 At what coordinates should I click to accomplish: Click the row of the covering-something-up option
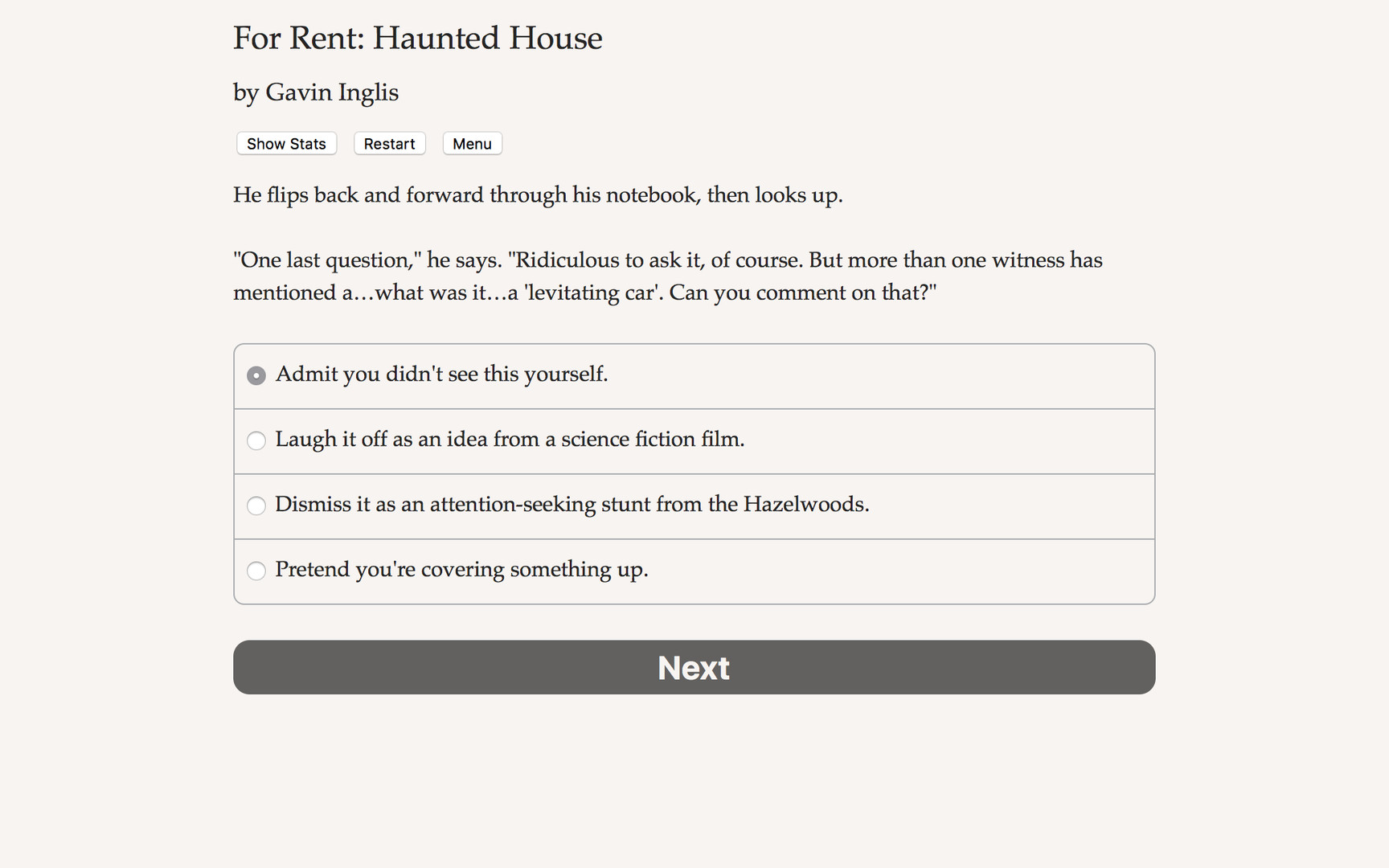[693, 571]
